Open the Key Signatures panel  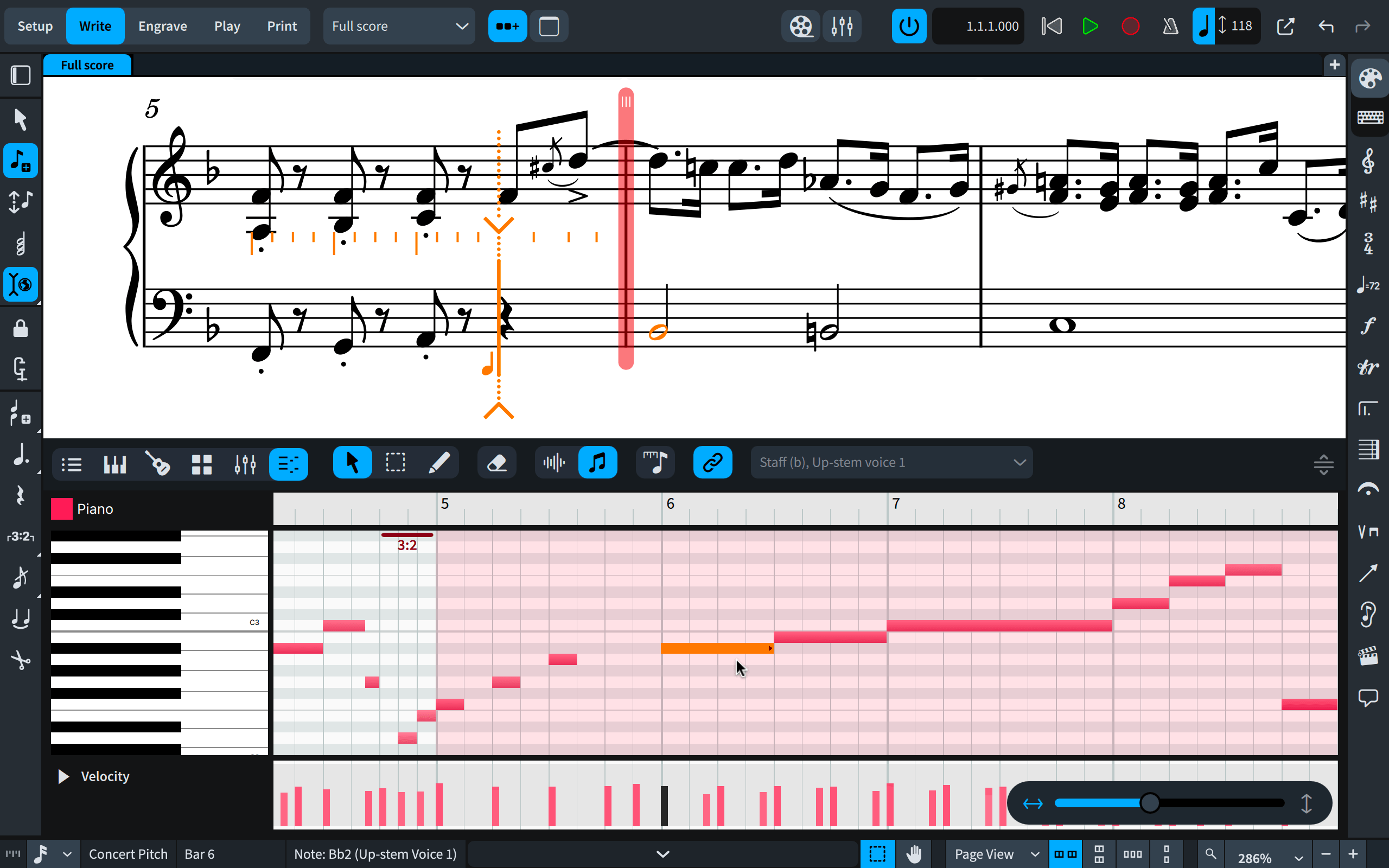point(1369,202)
